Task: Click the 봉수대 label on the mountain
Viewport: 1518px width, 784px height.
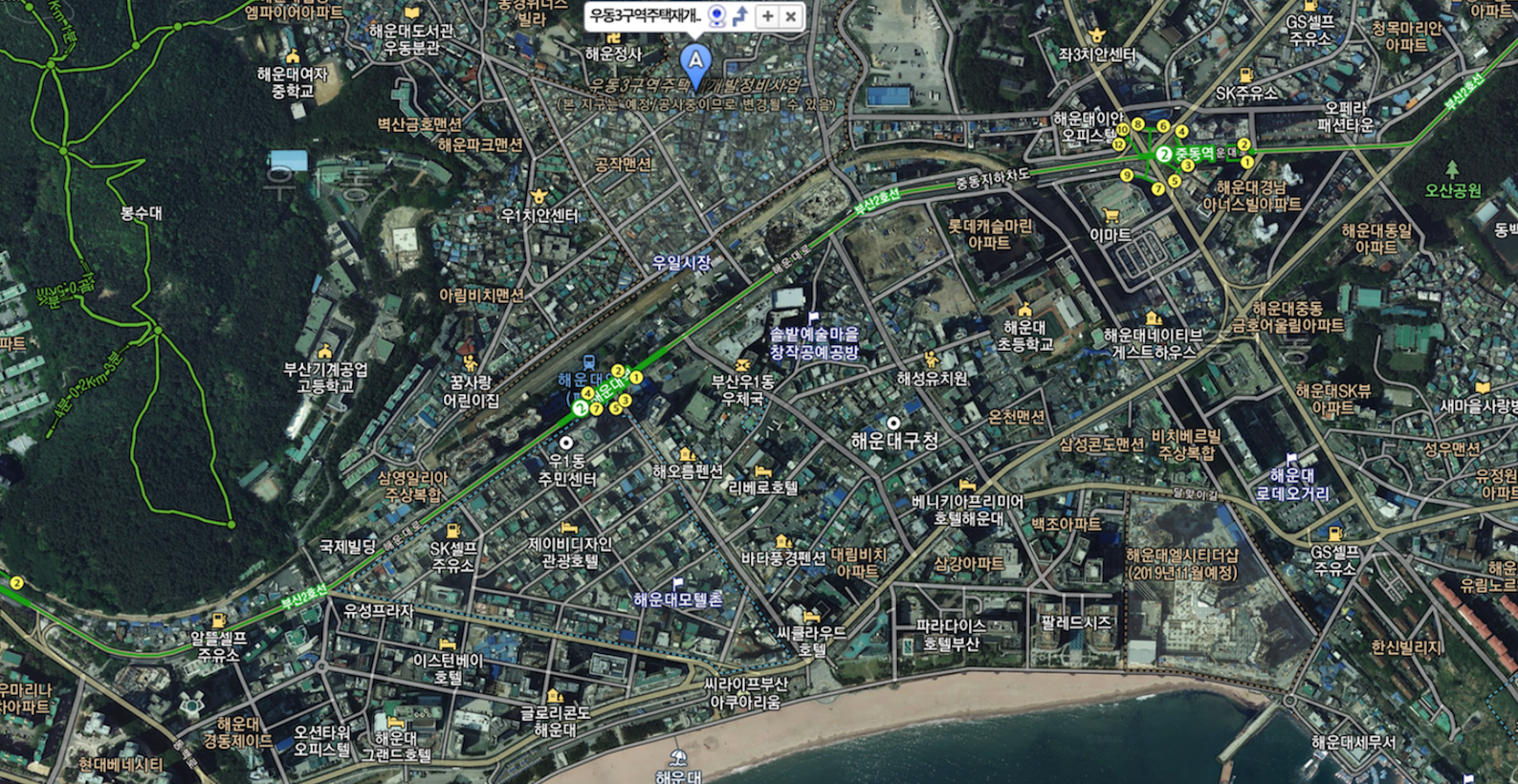Action: click(x=141, y=213)
